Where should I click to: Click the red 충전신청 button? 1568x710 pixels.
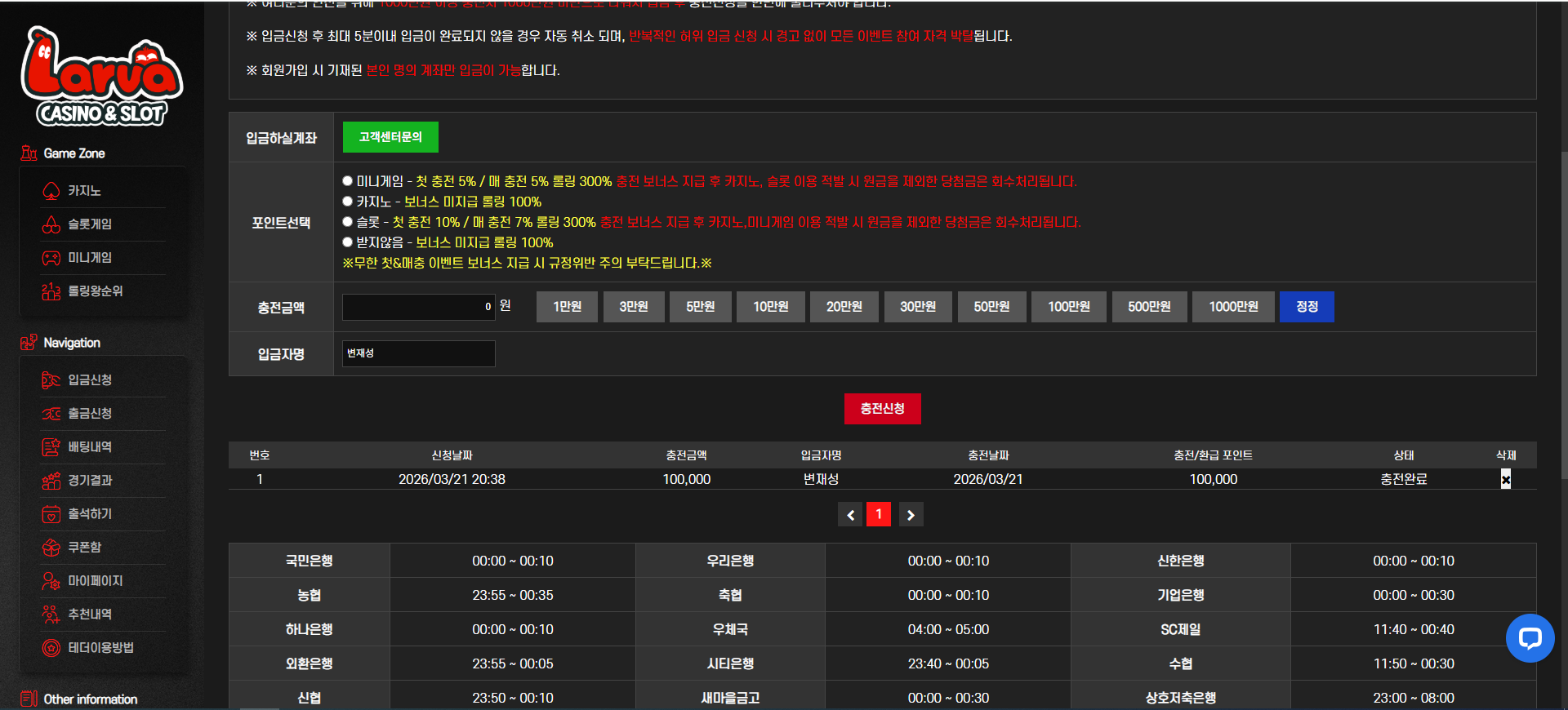[x=883, y=409]
